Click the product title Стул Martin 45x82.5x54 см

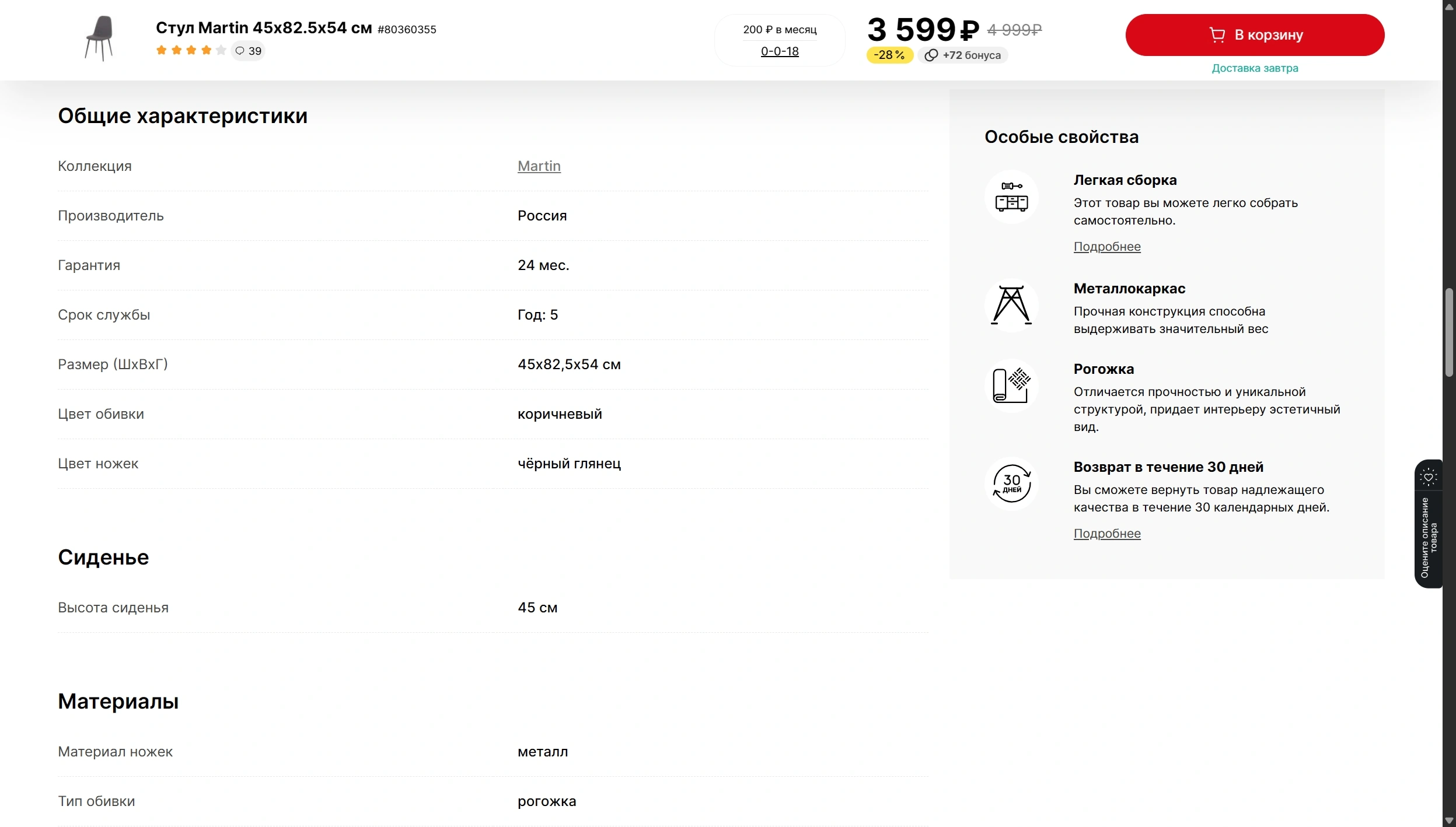tap(264, 28)
